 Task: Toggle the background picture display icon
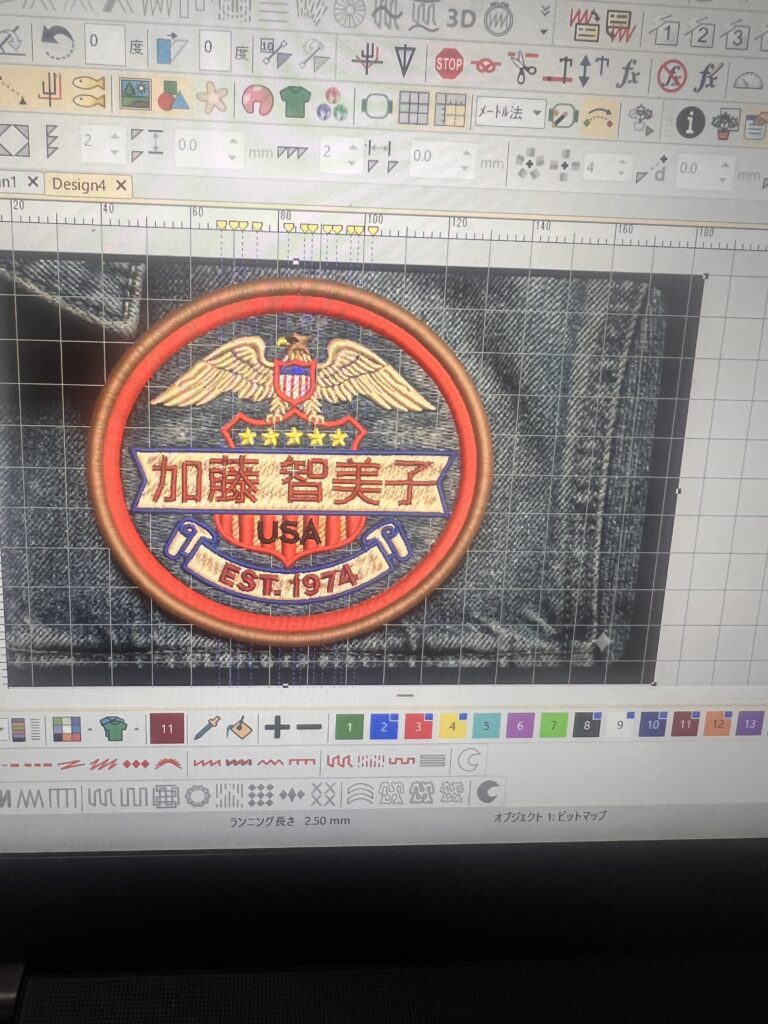[135, 93]
